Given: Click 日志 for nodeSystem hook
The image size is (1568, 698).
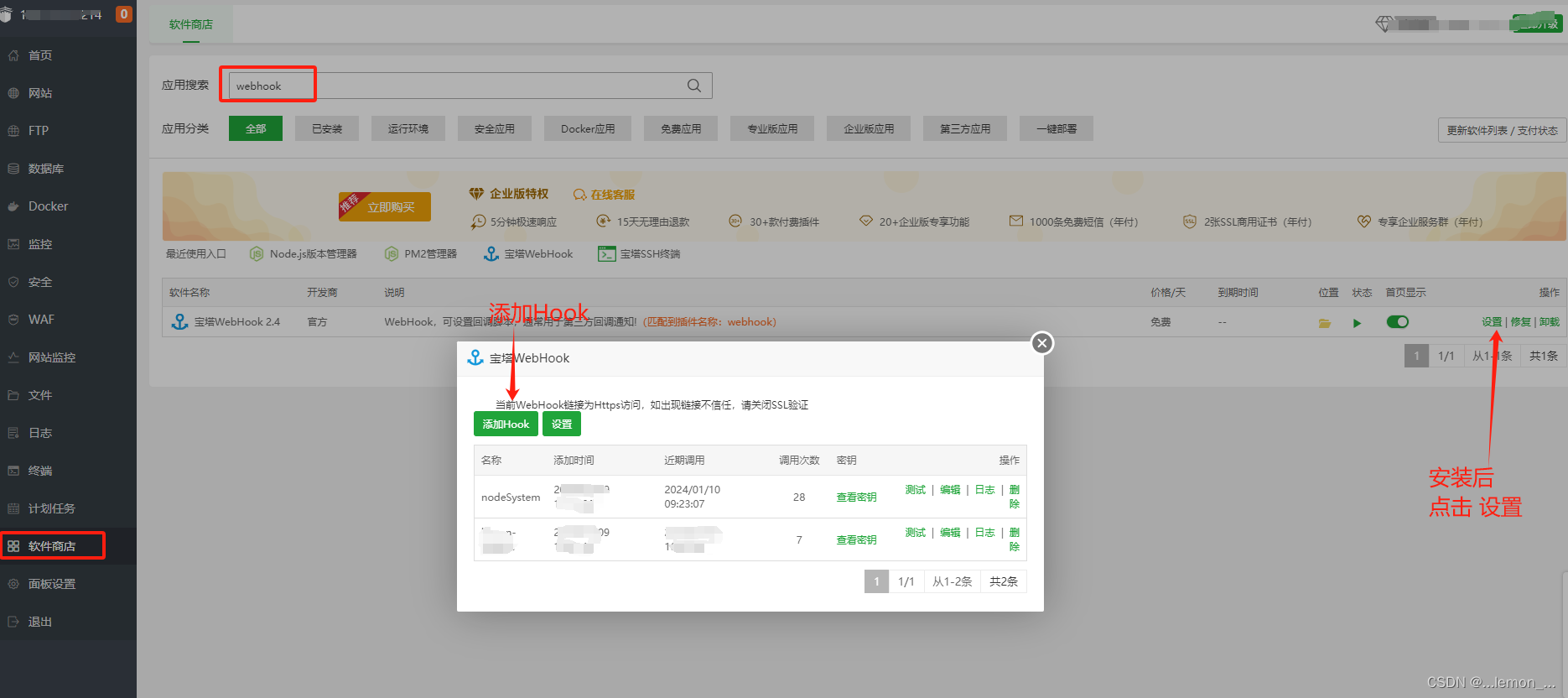Looking at the screenshot, I should point(984,490).
